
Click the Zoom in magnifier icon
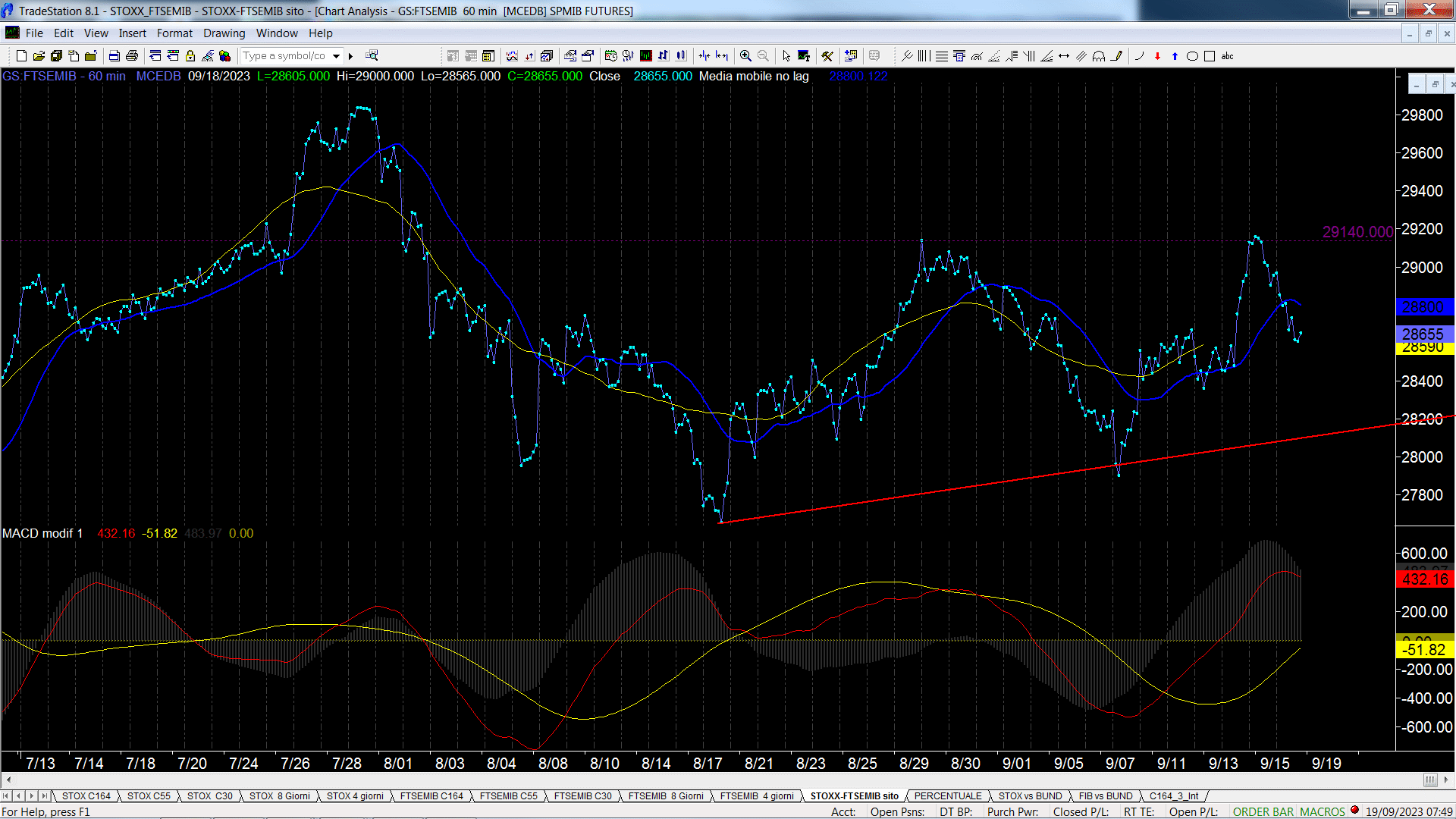(x=745, y=56)
